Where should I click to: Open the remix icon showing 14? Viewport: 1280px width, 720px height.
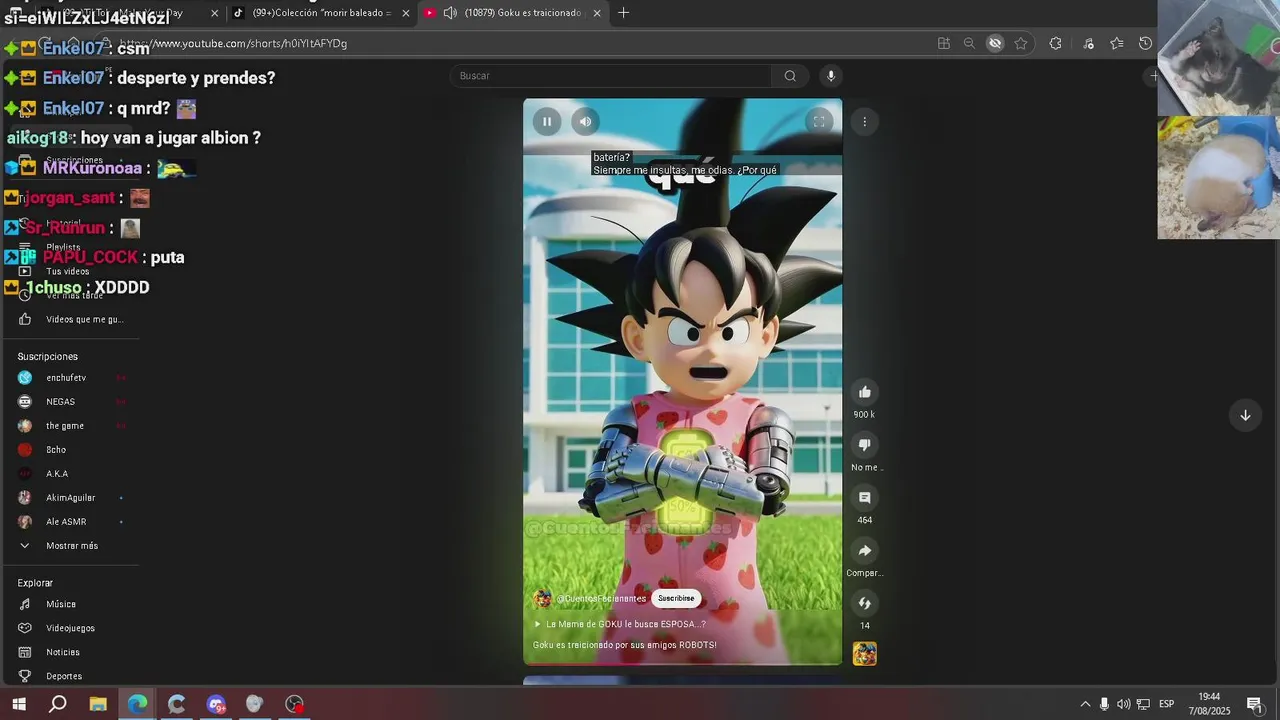[x=865, y=604]
